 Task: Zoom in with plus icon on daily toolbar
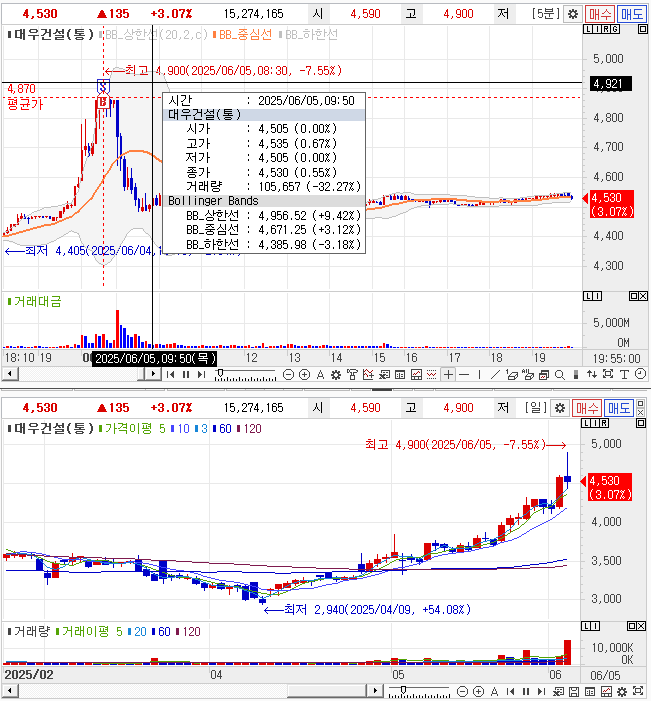[x=478, y=692]
